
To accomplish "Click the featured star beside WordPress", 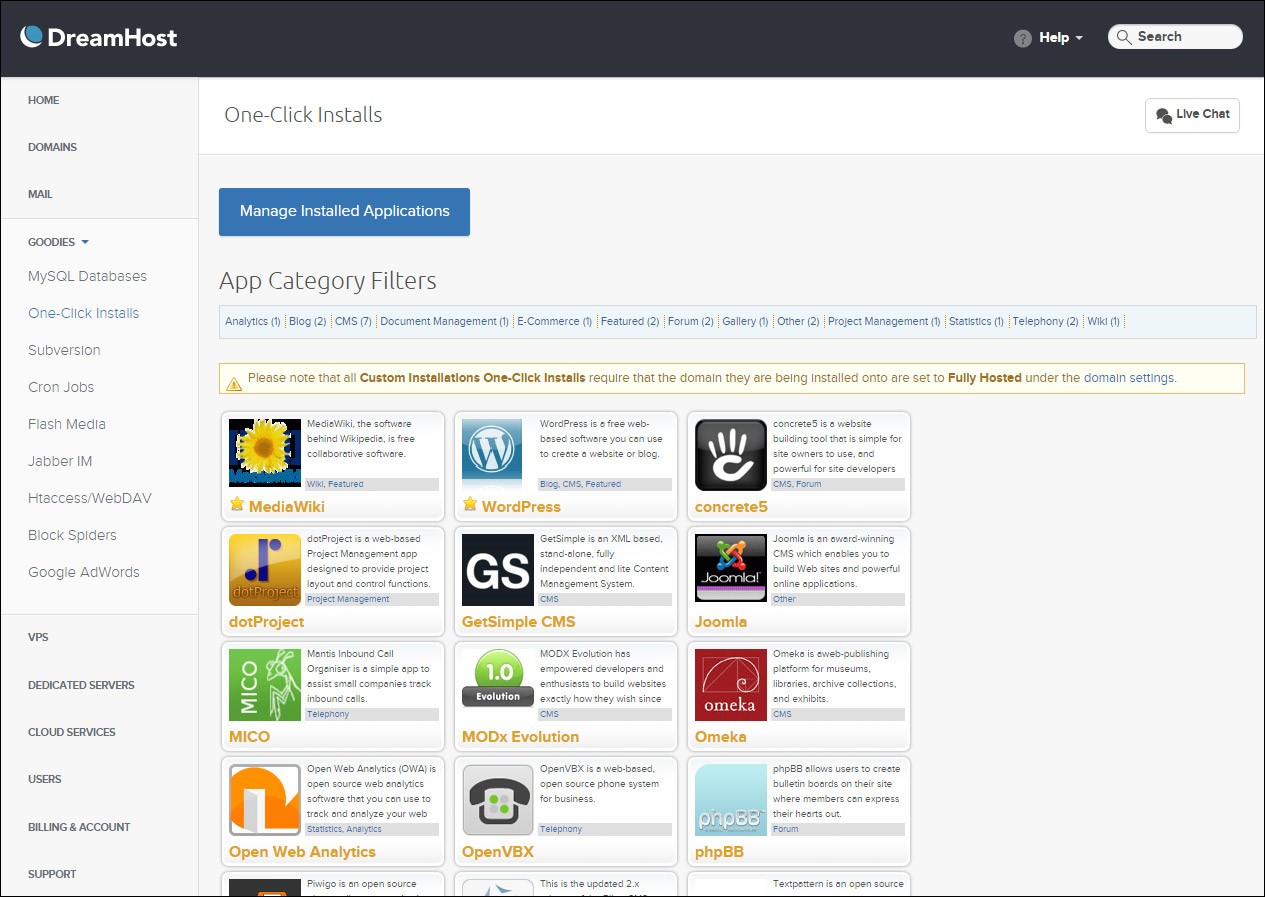I will (x=470, y=504).
